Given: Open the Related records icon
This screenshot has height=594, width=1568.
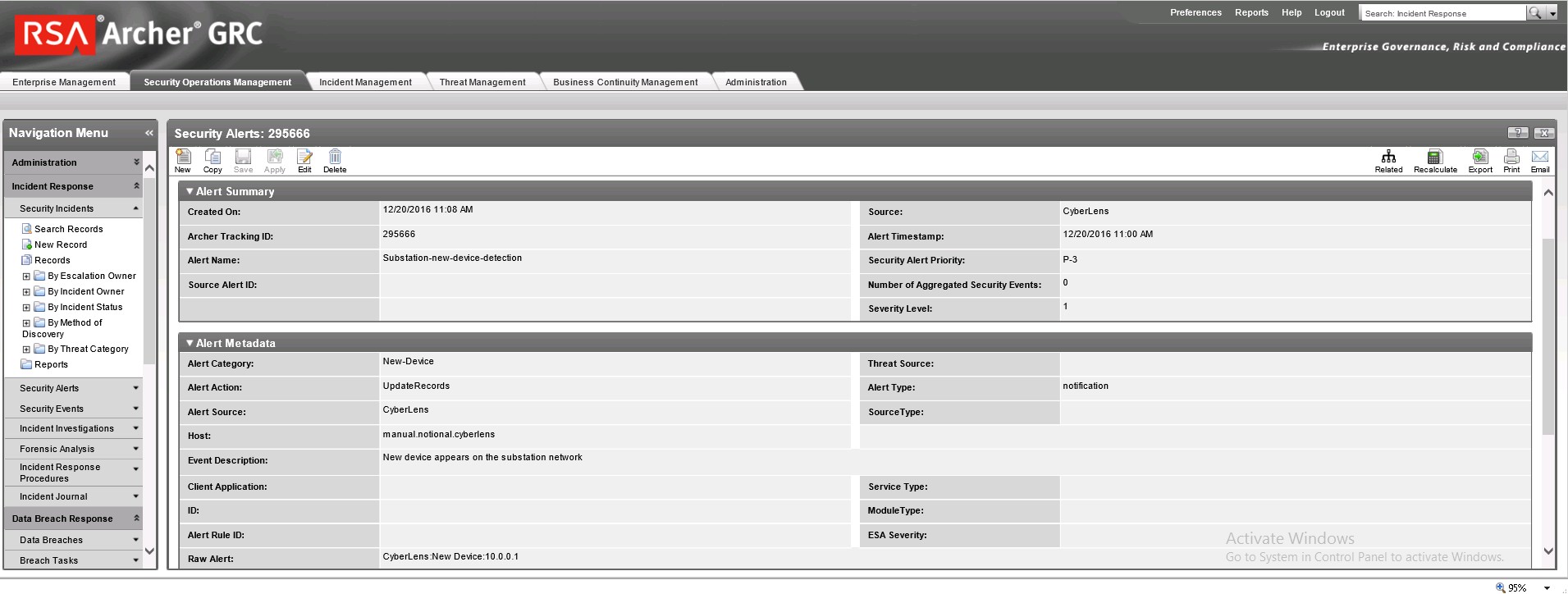Looking at the screenshot, I should 1388,161.
